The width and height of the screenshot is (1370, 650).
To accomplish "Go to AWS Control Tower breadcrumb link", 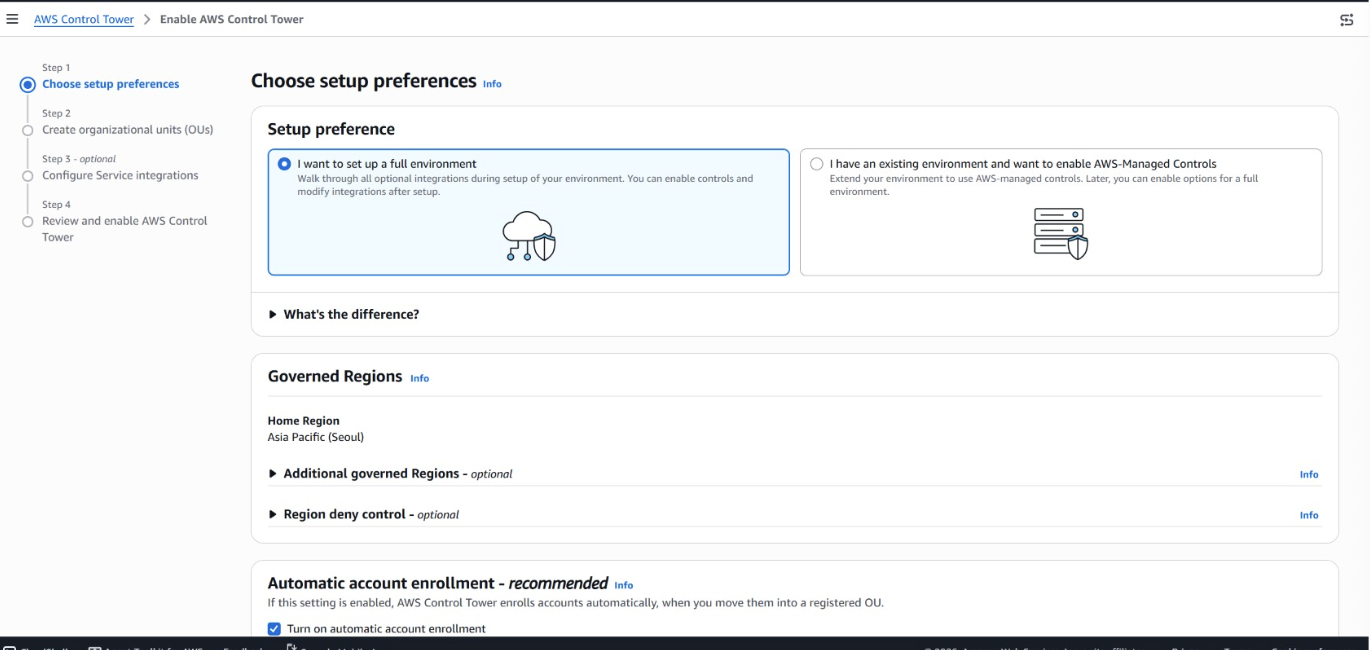I will pyautogui.click(x=84, y=19).
